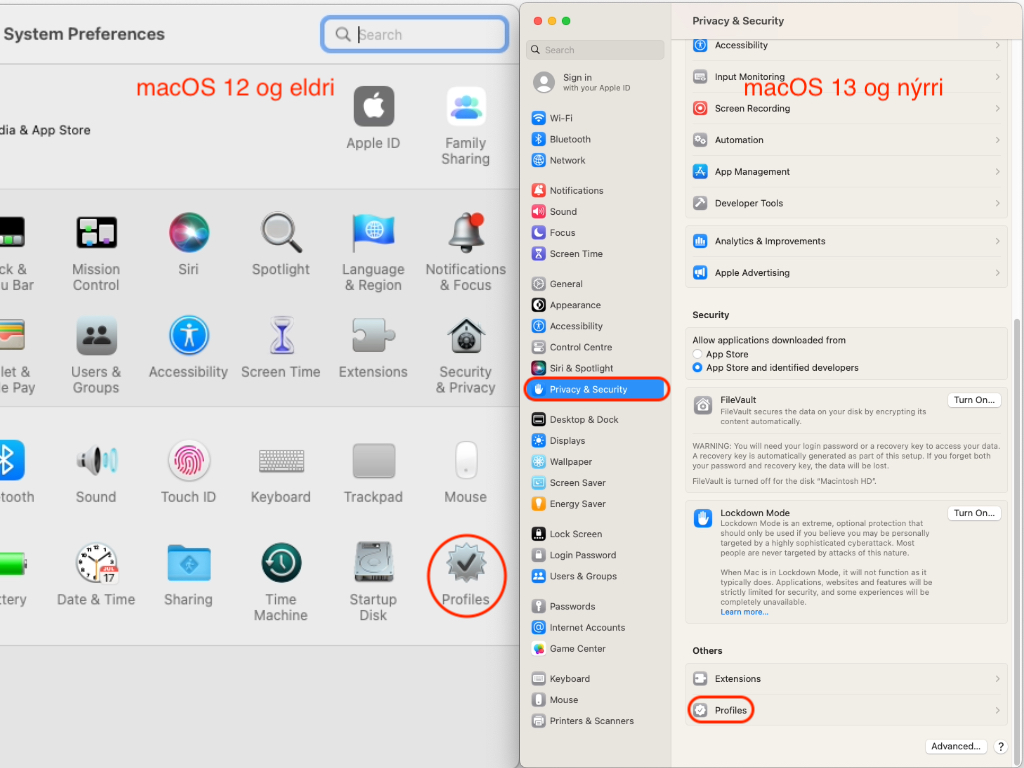The width and height of the screenshot is (1024, 768).
Task: Open Sound icon in System Preferences
Action: pos(96,472)
